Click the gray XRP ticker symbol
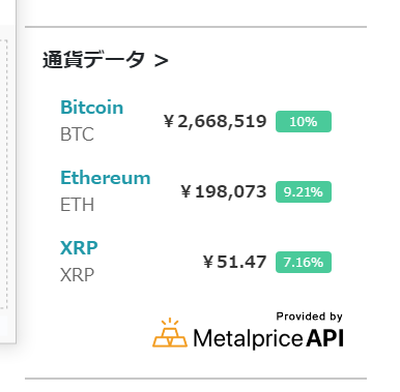Viewport: 400px width, 392px height. pos(77,275)
